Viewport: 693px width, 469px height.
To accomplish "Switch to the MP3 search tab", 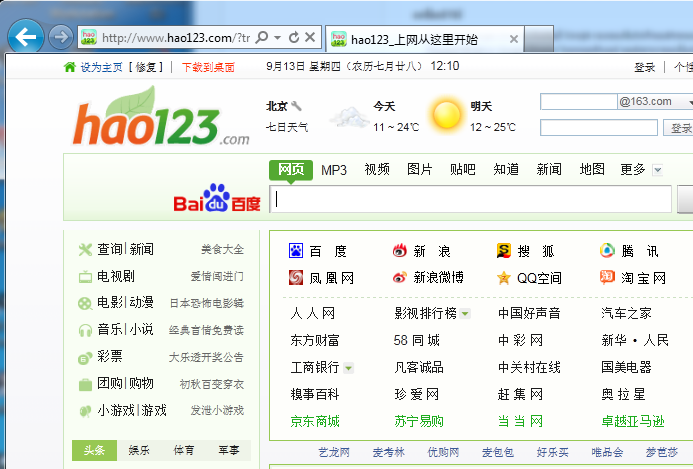I will 334,170.
